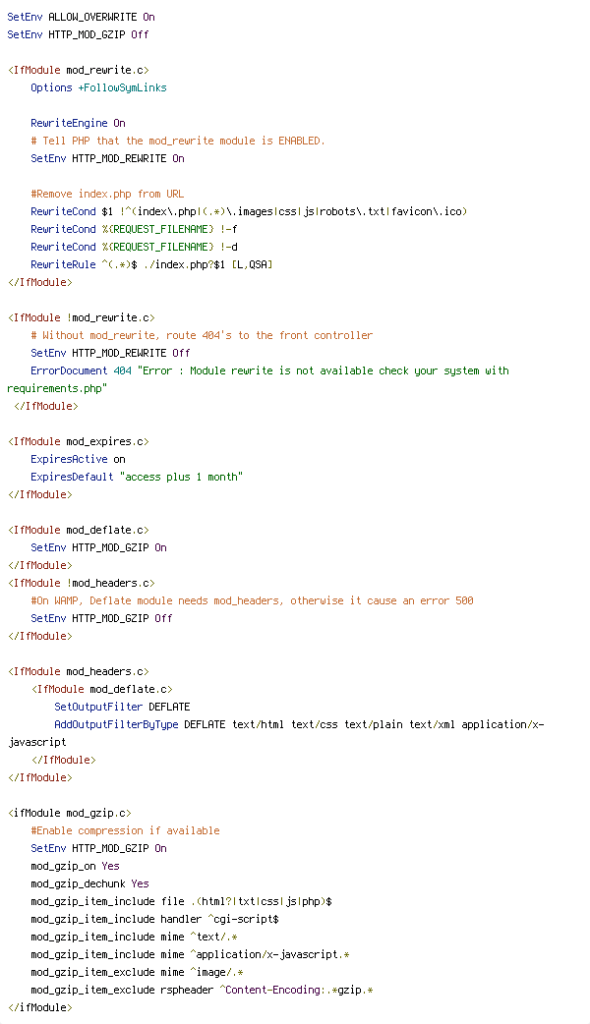Click the IfModule !mod_rewrite.c opening tag
Image resolution: width=590 pixels, height=1024 pixels.
tap(81, 317)
